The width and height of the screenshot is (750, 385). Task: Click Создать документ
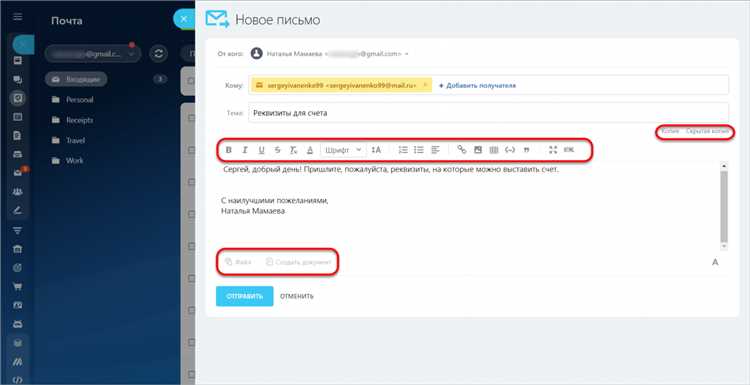tap(298, 262)
